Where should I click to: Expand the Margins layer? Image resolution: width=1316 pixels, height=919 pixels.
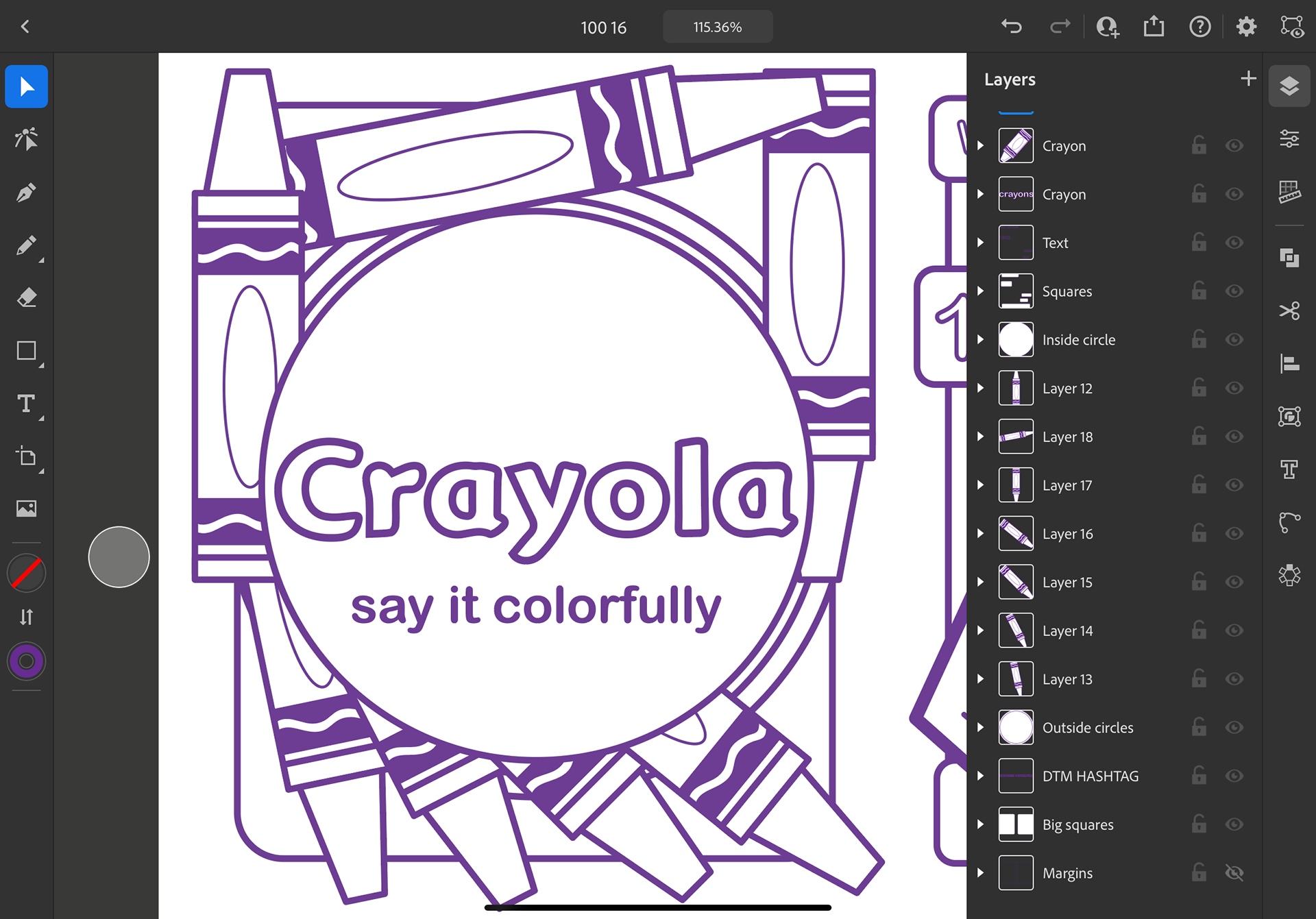[981, 872]
